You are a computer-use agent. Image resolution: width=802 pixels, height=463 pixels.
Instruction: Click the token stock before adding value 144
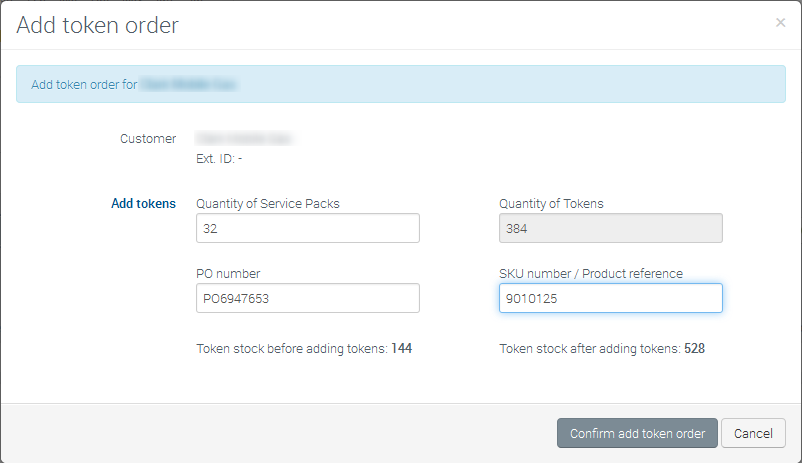coord(402,349)
